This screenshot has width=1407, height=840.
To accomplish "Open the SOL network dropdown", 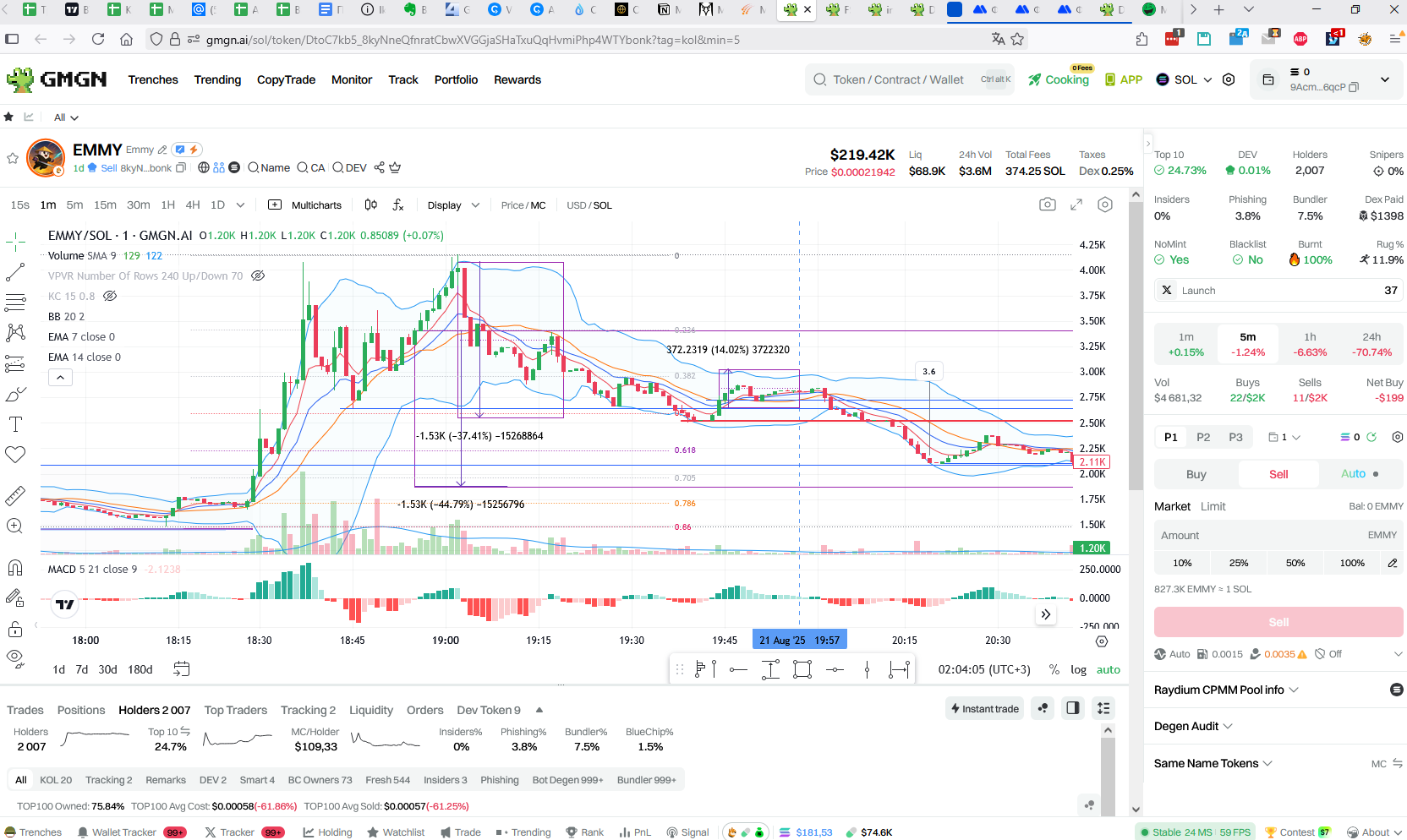I will tap(1184, 79).
